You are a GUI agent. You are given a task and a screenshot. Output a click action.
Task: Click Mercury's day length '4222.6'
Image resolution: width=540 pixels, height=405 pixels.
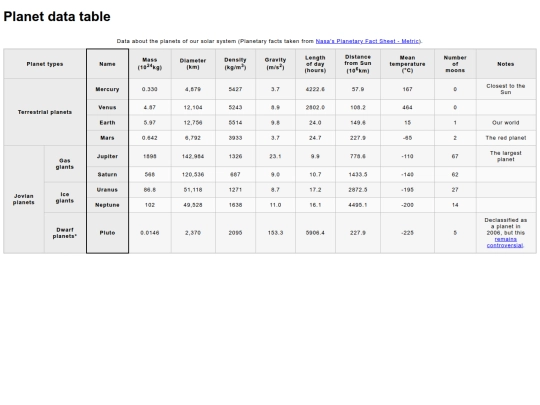pos(315,89)
